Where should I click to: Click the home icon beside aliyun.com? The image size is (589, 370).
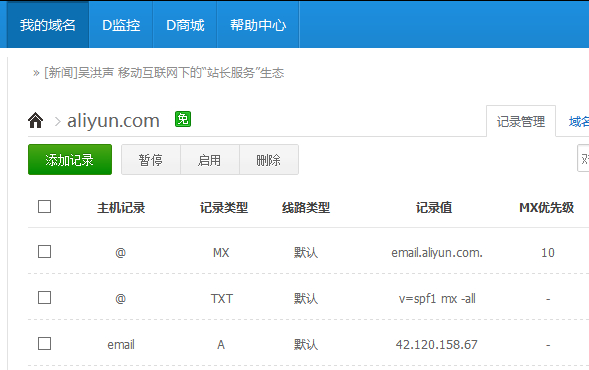click(35, 121)
